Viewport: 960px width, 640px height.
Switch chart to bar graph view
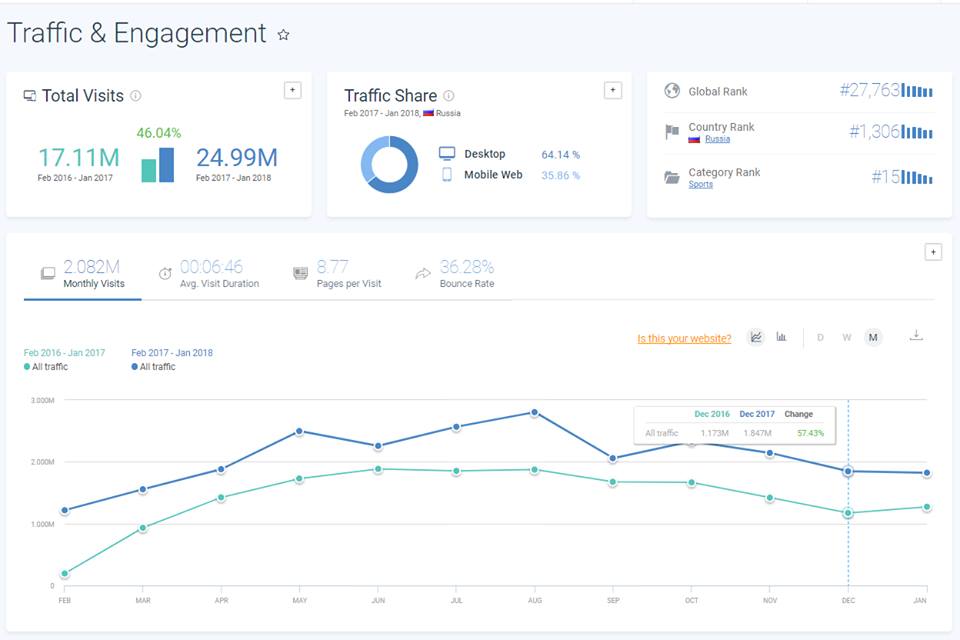781,337
